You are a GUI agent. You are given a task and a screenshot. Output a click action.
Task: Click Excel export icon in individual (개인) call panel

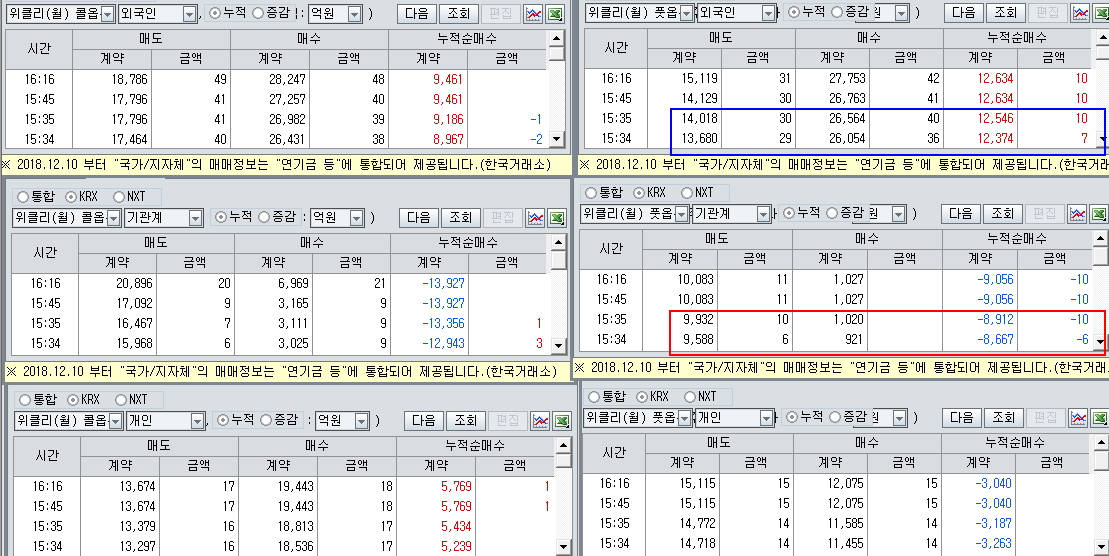click(x=564, y=420)
